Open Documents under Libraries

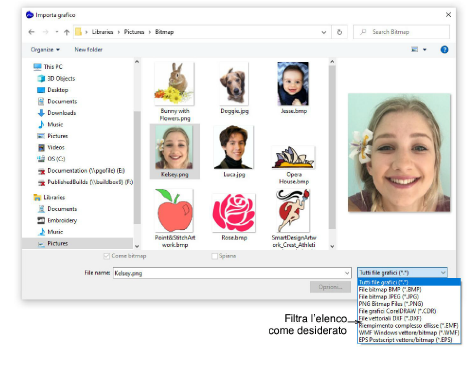tap(57, 209)
